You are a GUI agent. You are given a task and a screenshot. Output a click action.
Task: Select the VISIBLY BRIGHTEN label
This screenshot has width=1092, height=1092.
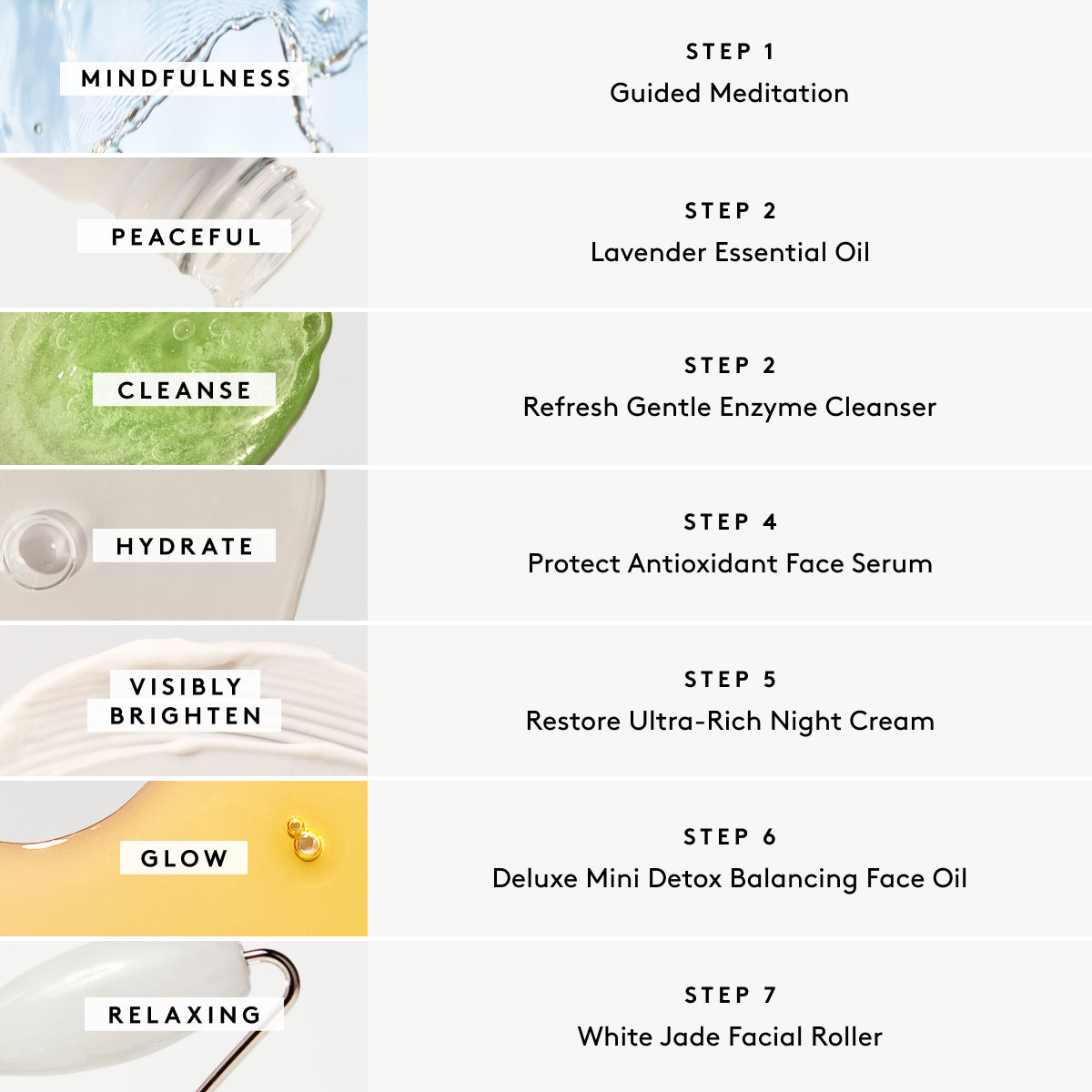[185, 701]
